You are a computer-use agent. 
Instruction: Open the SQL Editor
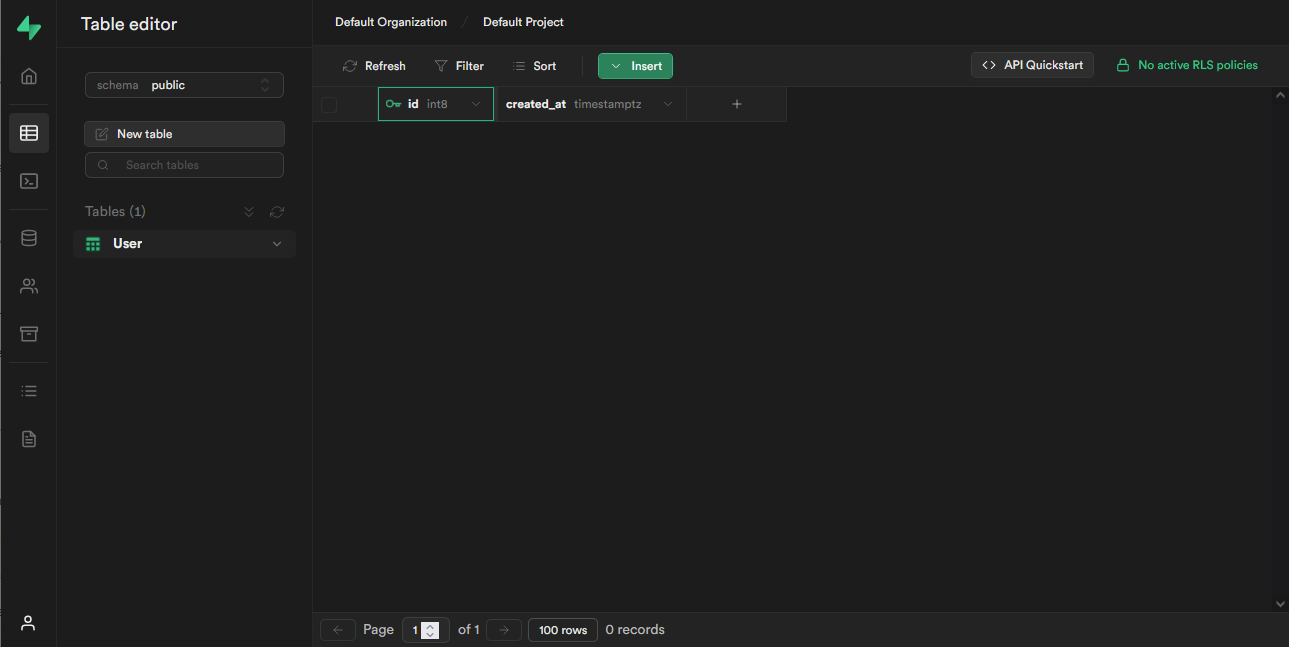point(28,181)
